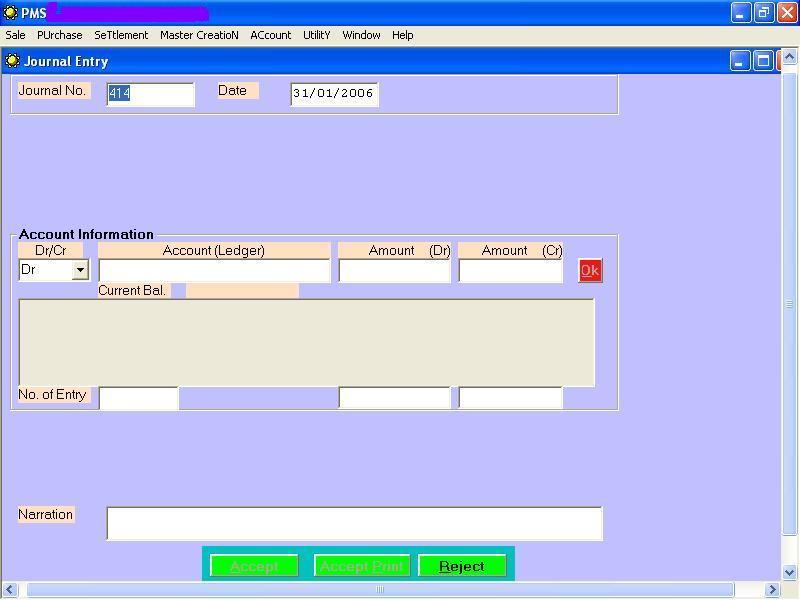Open the SeTtlement menu
This screenshot has width=800, height=600.
(x=121, y=35)
